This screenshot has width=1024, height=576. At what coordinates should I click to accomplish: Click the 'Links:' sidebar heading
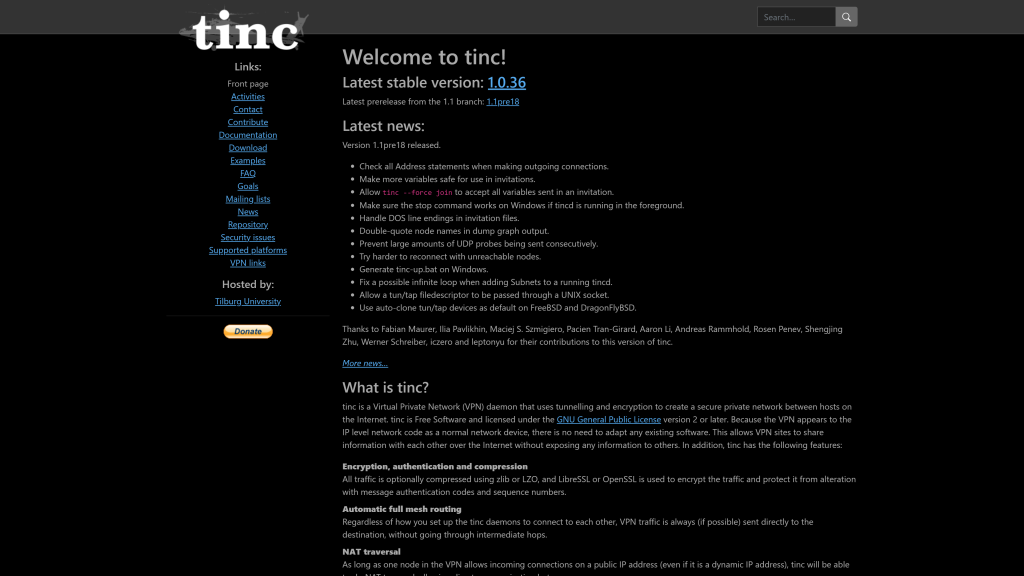(248, 67)
